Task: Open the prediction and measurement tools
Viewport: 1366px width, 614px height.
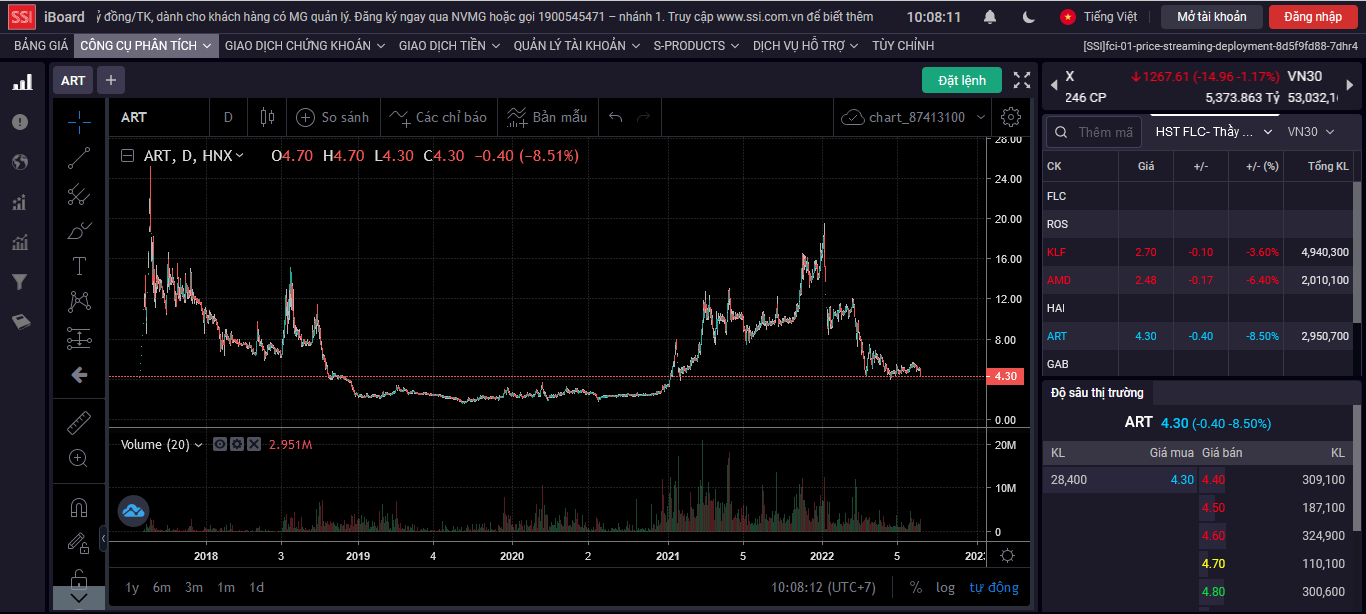Action: (79, 338)
